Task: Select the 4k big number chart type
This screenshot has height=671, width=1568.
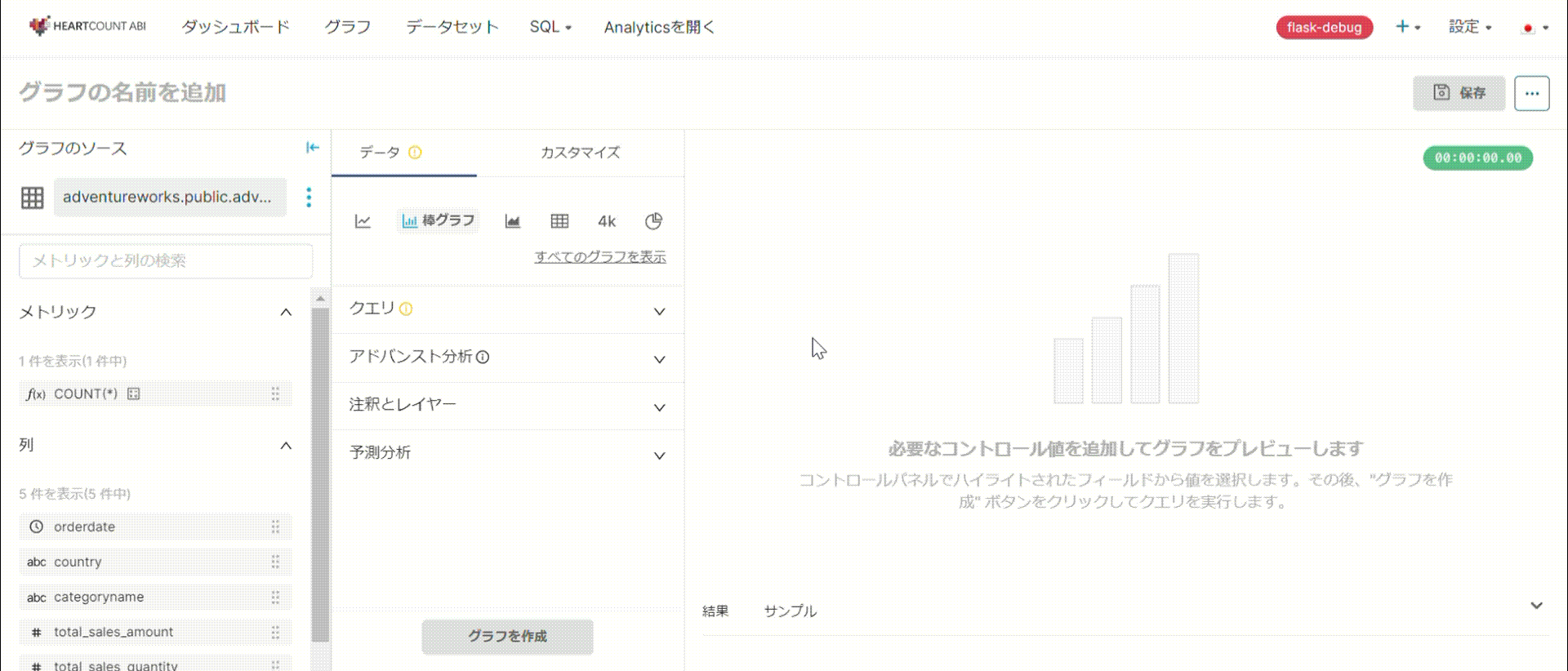Action: pyautogui.click(x=607, y=221)
